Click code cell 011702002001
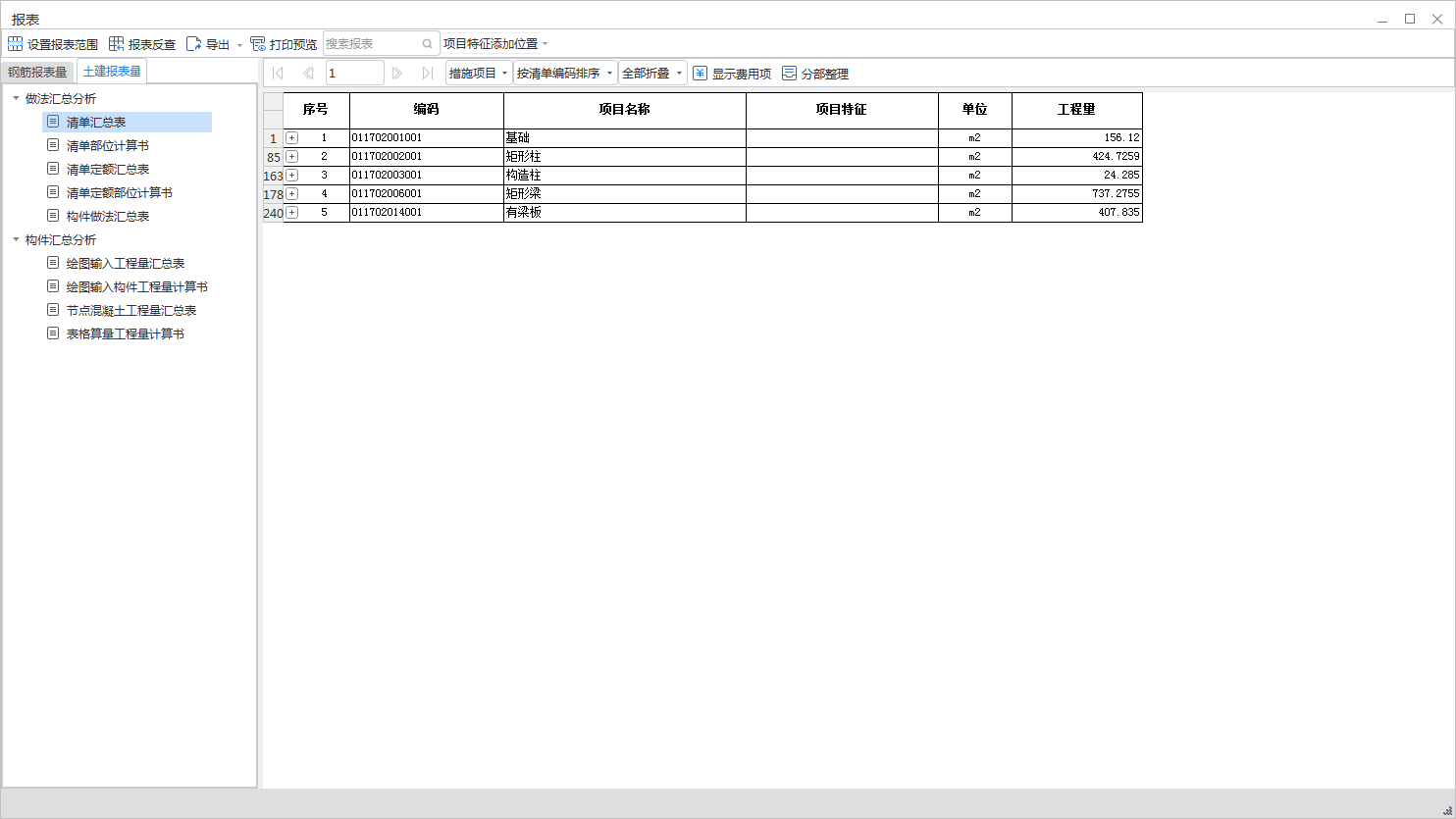This screenshot has height=819, width=1456. [427, 157]
